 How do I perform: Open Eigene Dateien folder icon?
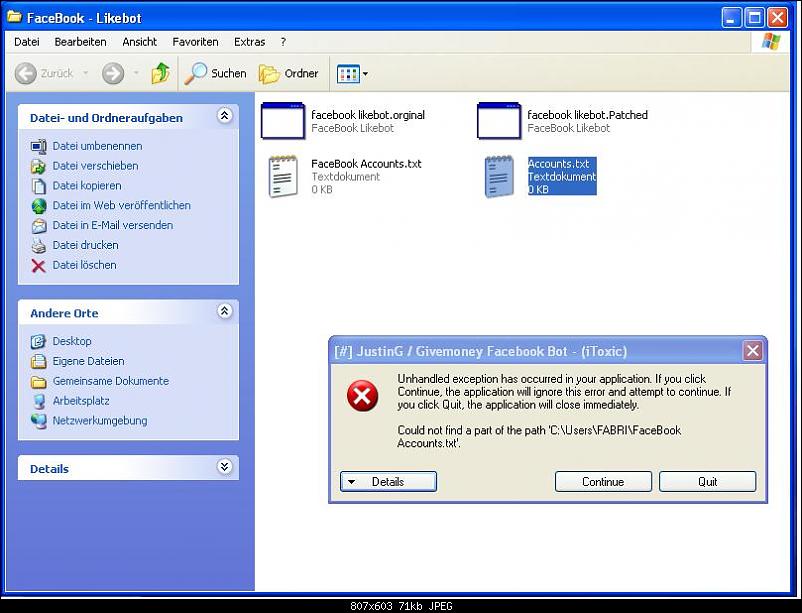[x=38, y=361]
